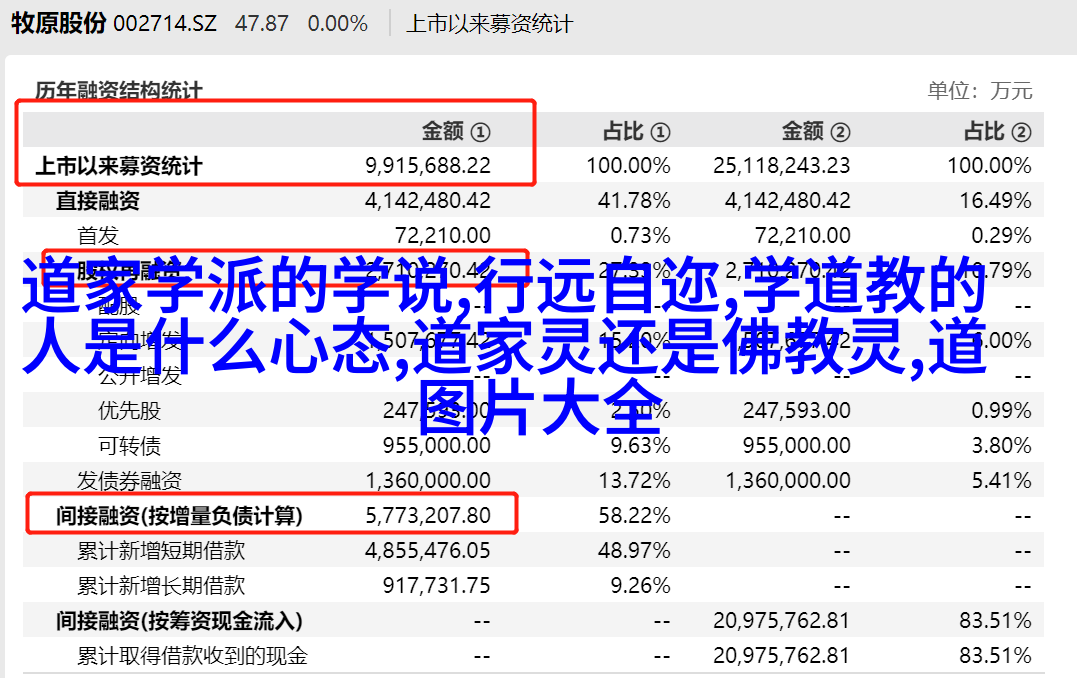Click the total amount 9,915,688.22
Image resolution: width=1077 pixels, height=678 pixels.
pos(428,166)
